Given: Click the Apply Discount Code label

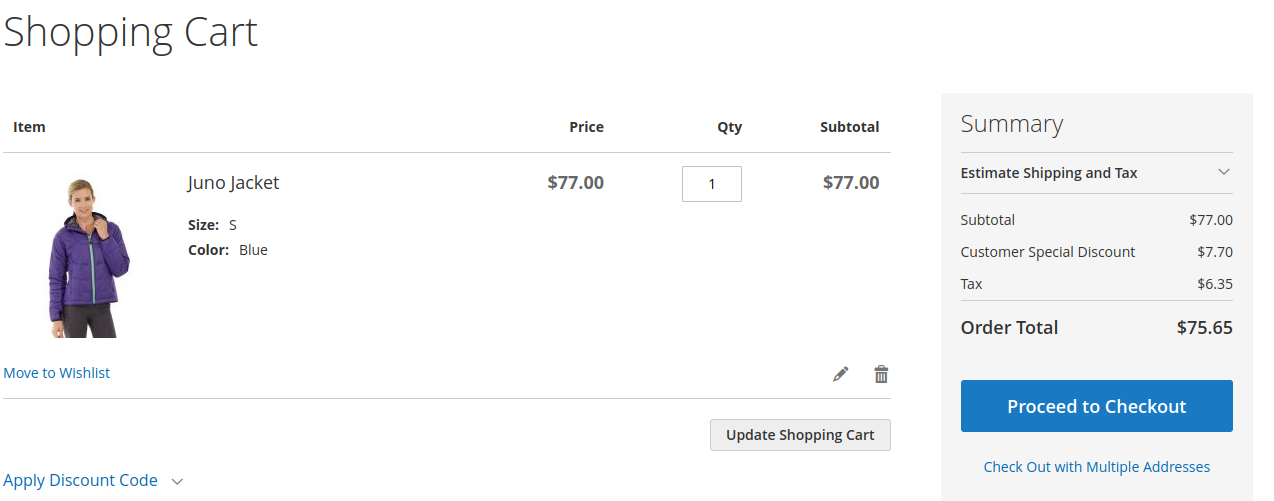Looking at the screenshot, I should click(80, 480).
